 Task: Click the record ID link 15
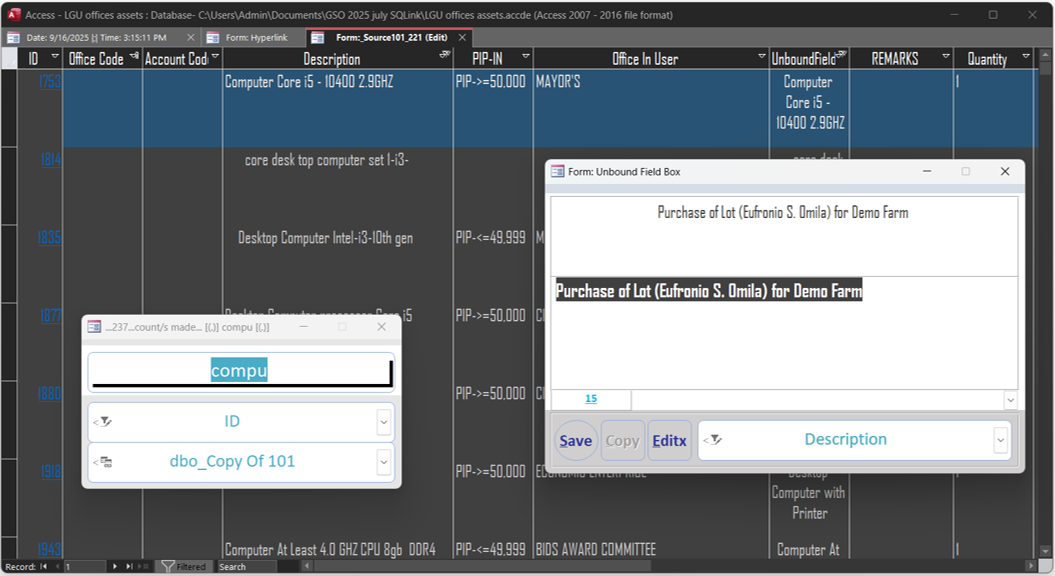[591, 399]
